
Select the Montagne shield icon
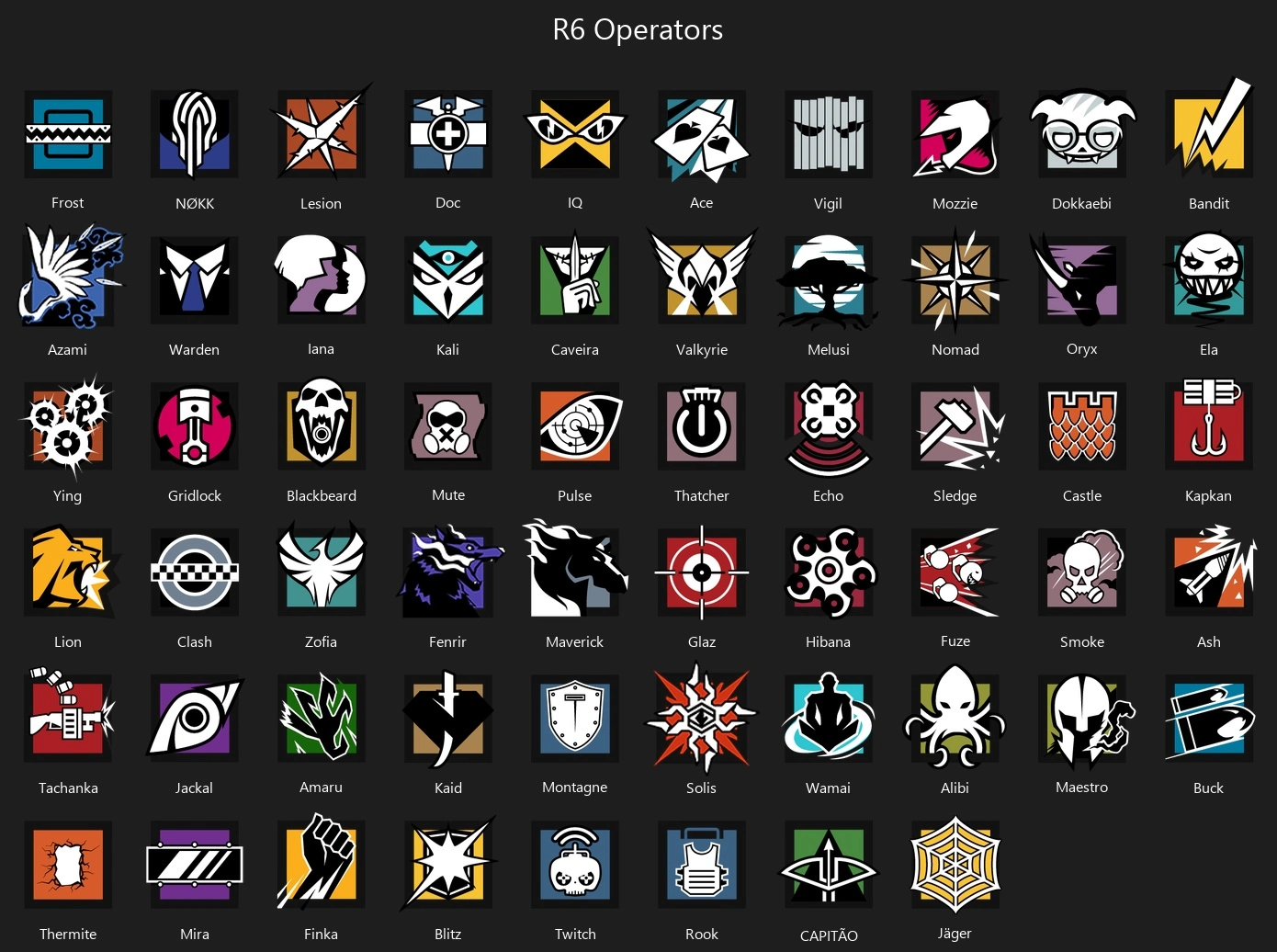pos(575,719)
